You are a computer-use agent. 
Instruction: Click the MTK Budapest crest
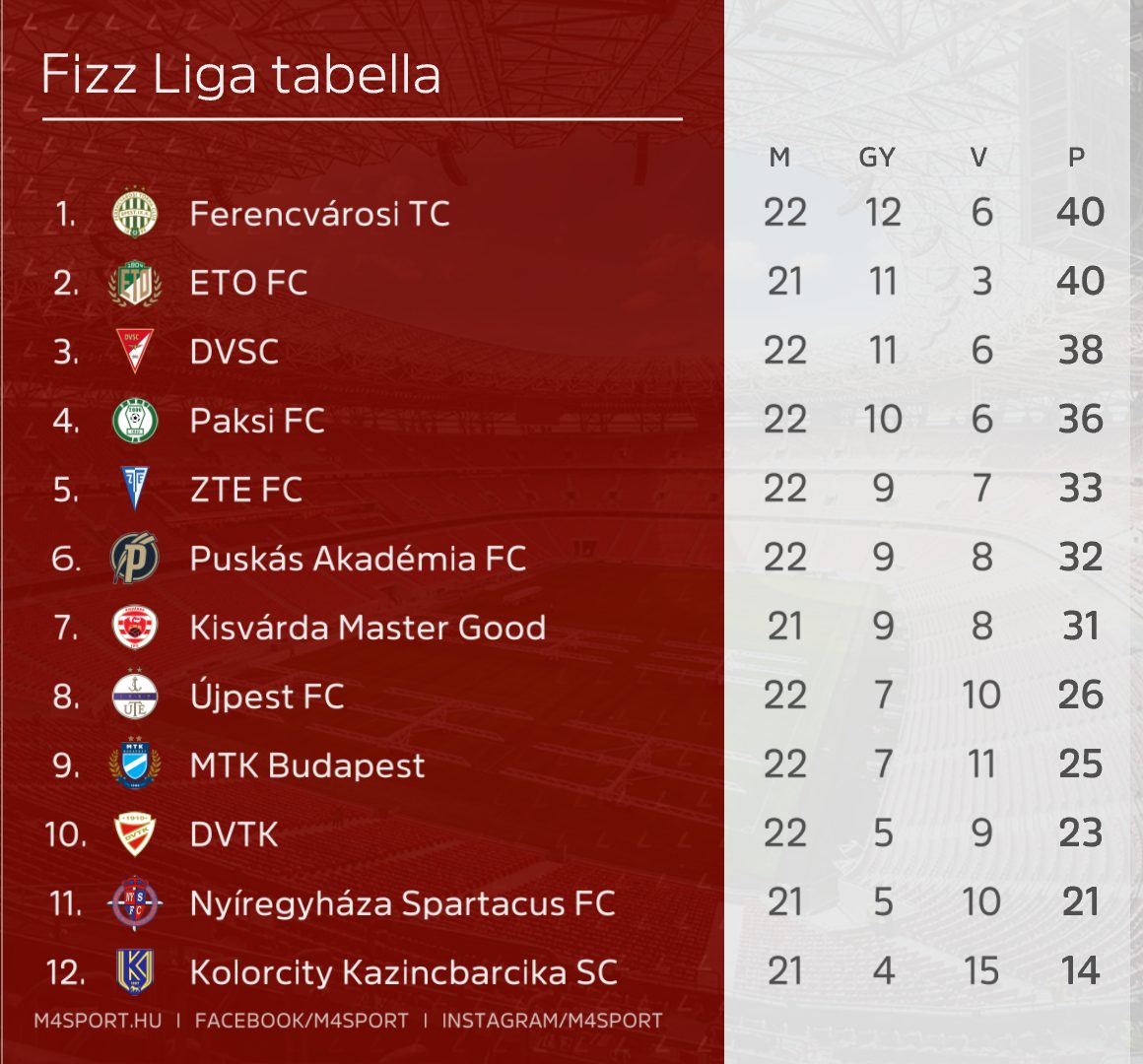[135, 765]
